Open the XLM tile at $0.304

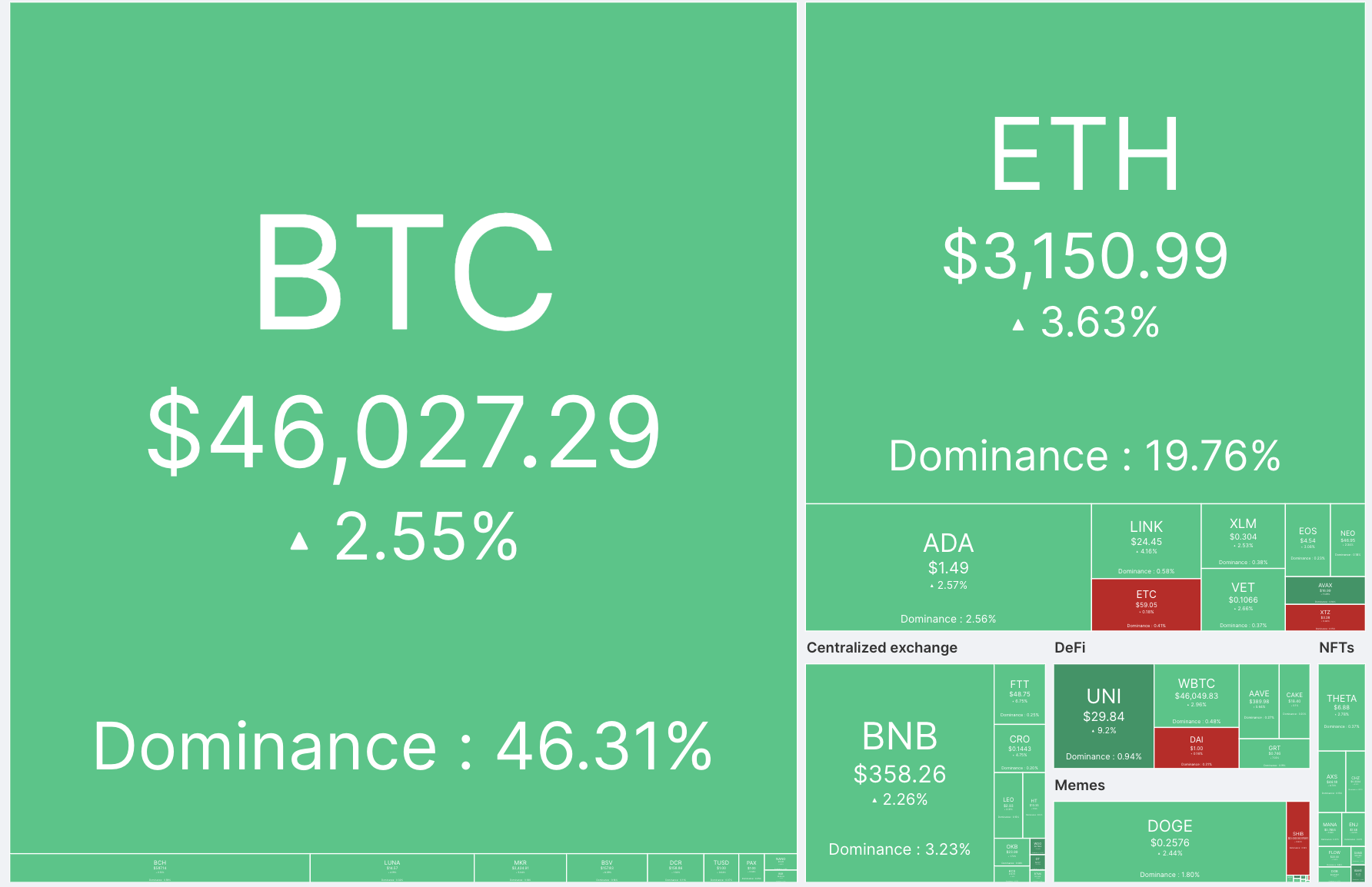(x=1243, y=536)
